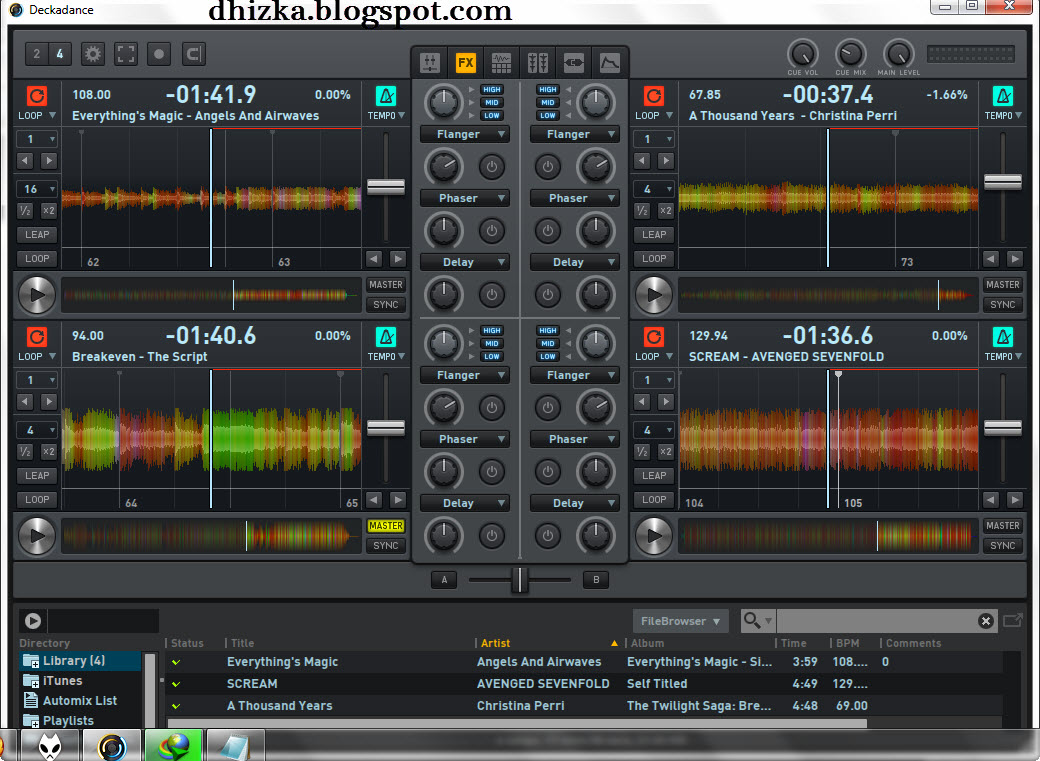The image size is (1040, 761).
Task: Click LOOP button on Breakeven deck
Action: pyautogui.click(x=37, y=499)
